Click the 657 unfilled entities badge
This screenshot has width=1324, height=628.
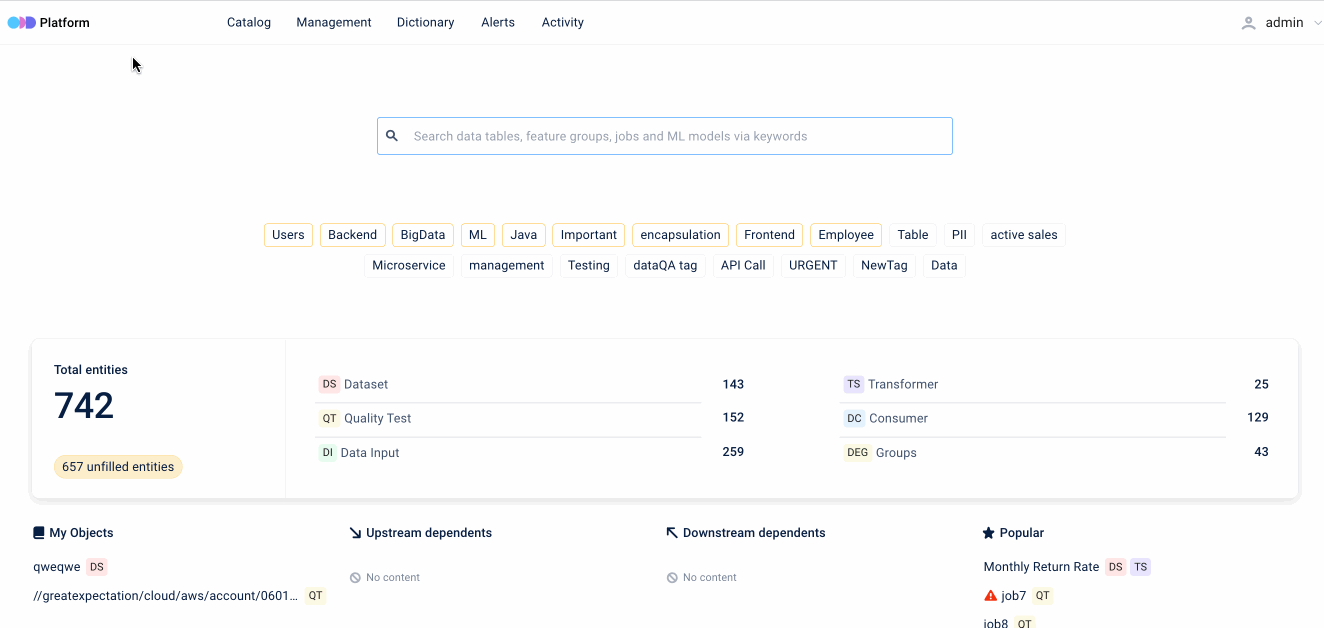click(118, 466)
